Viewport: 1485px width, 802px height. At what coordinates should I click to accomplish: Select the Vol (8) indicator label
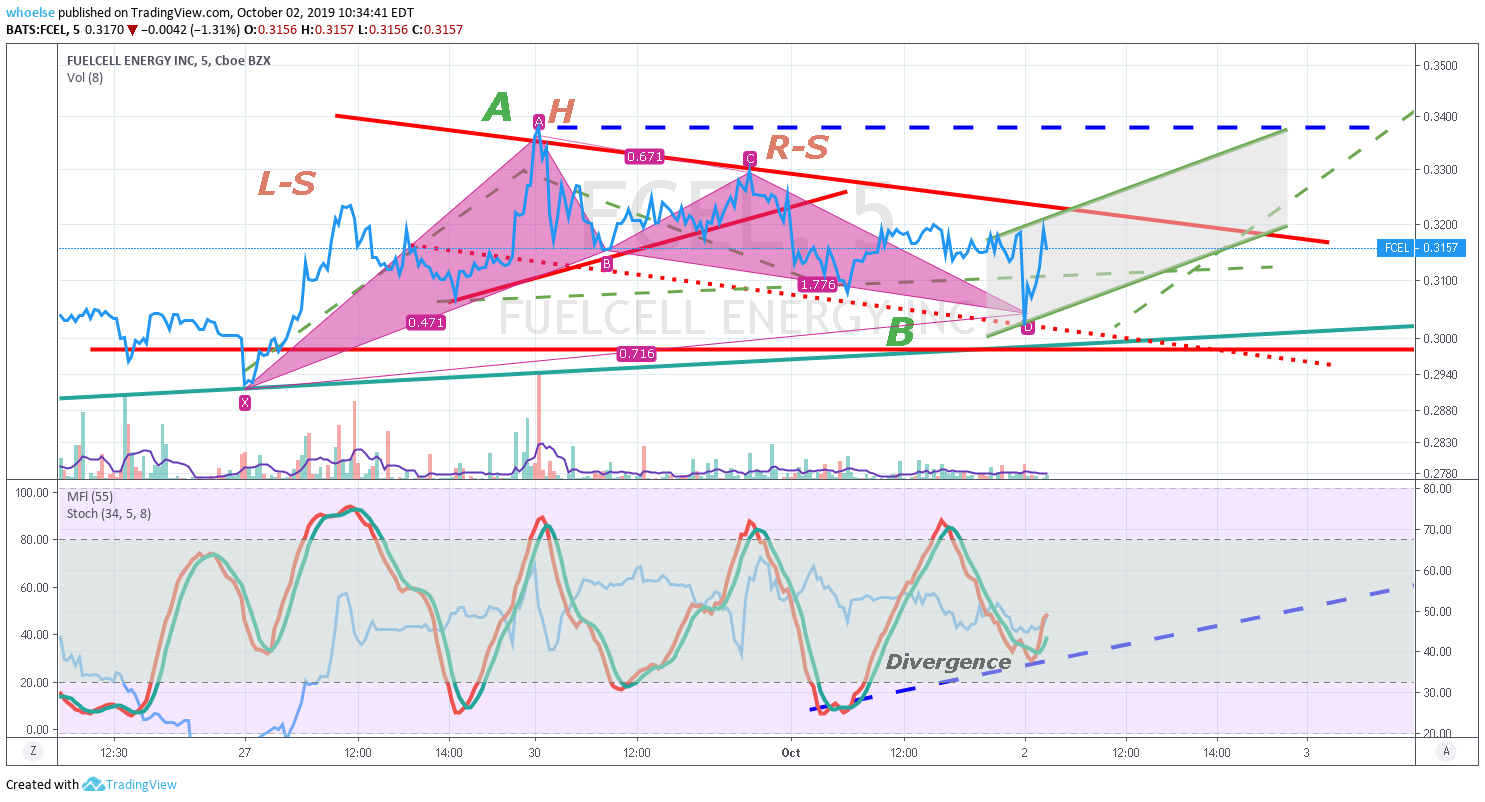(85, 78)
